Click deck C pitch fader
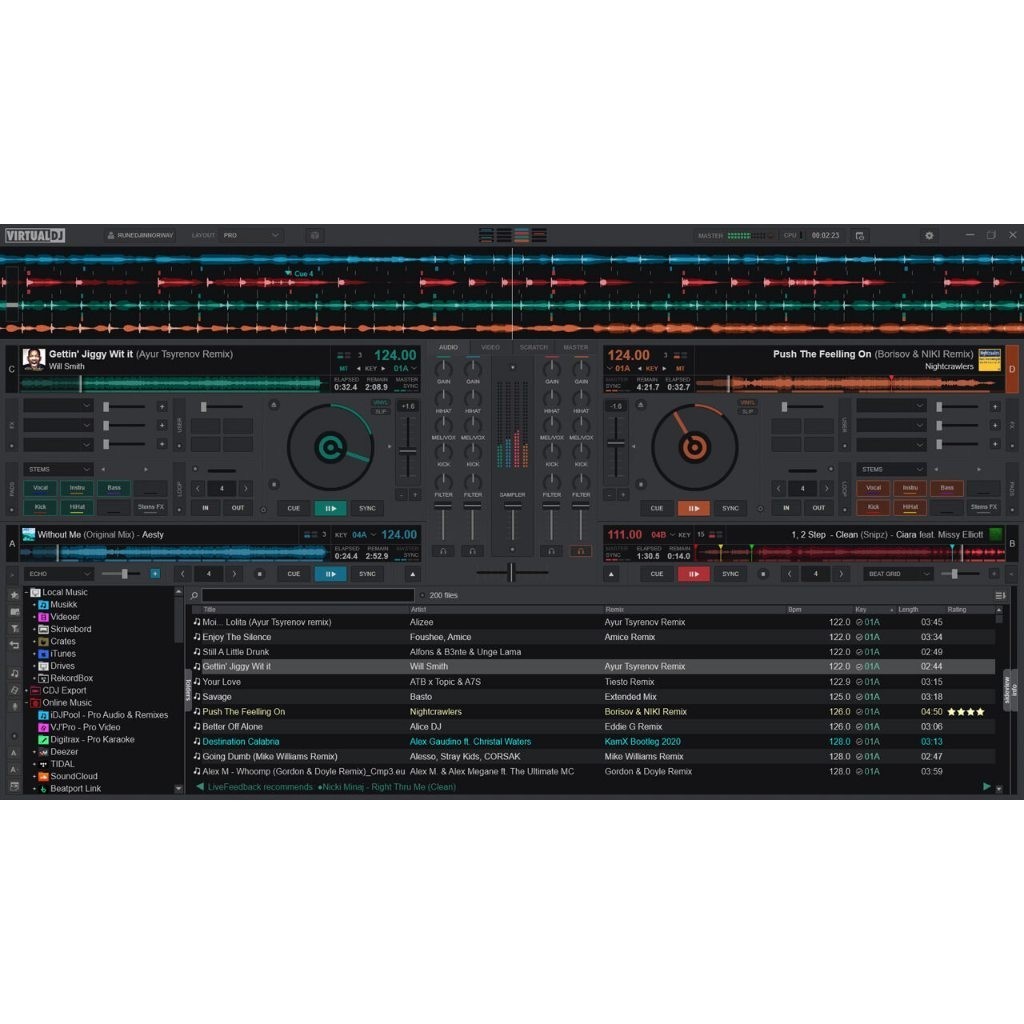 (408, 451)
